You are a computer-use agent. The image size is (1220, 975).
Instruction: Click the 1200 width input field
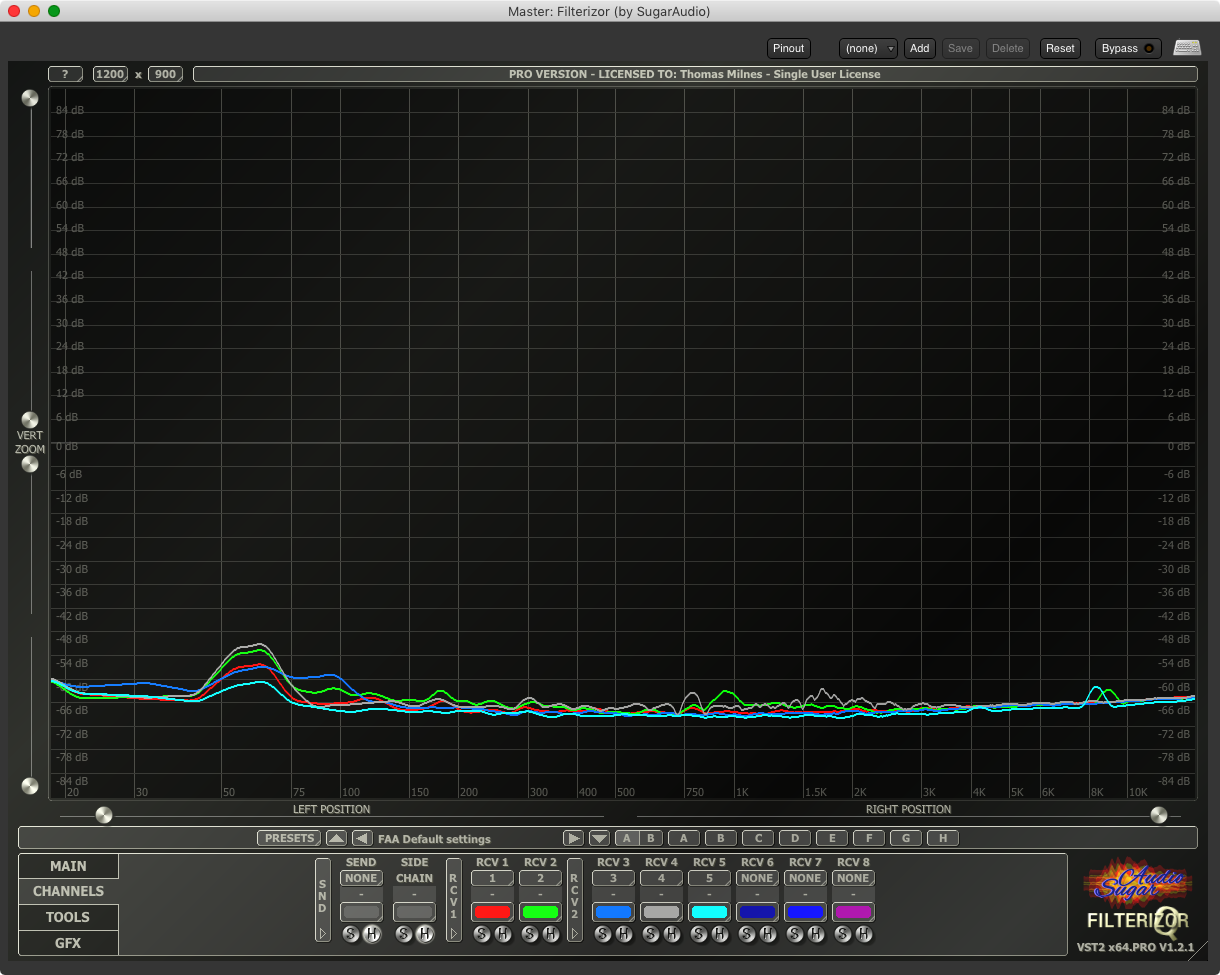(110, 74)
